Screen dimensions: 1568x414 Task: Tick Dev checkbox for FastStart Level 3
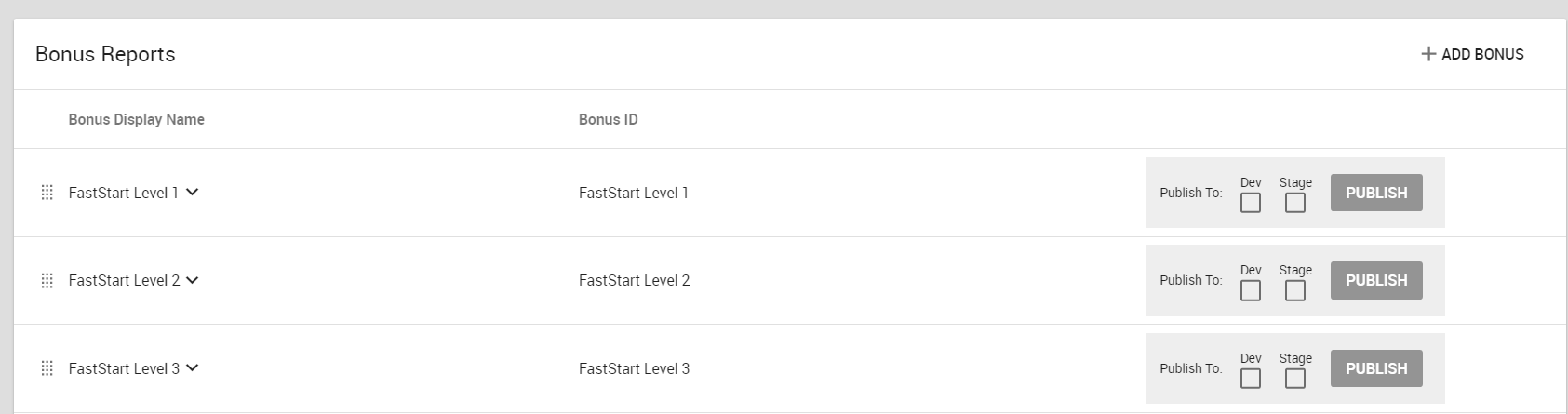(1251, 378)
